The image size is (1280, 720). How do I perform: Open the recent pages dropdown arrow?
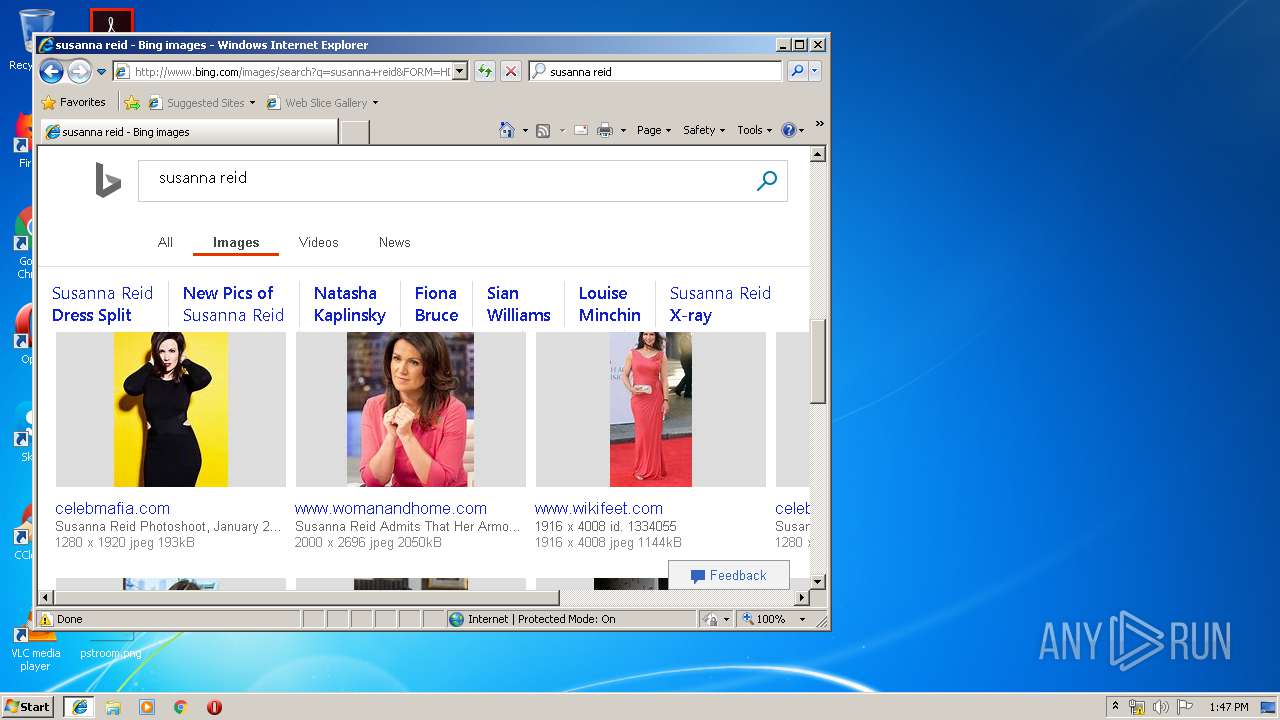point(101,72)
